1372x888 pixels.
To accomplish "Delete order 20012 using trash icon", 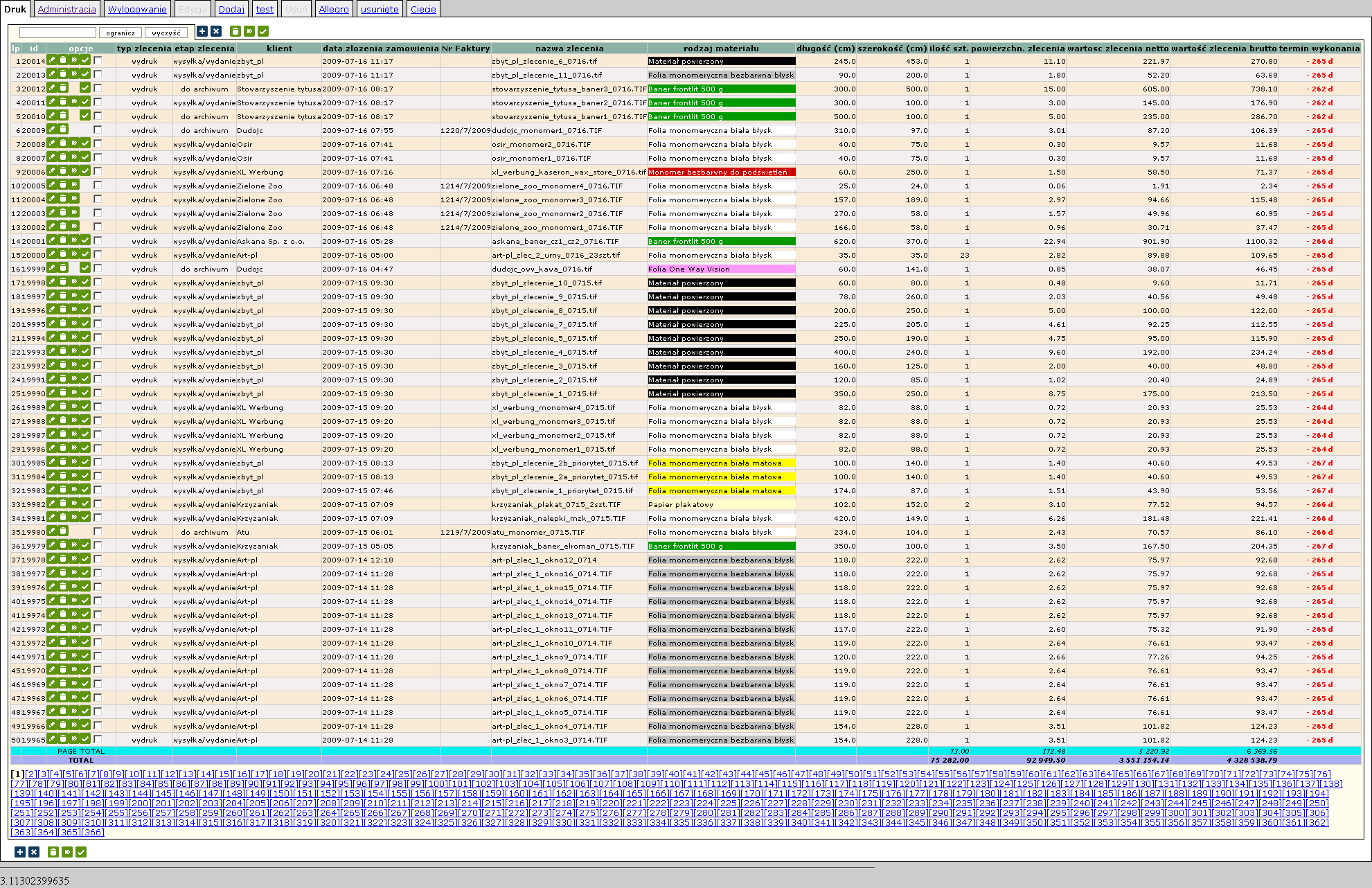I will tap(63, 88).
